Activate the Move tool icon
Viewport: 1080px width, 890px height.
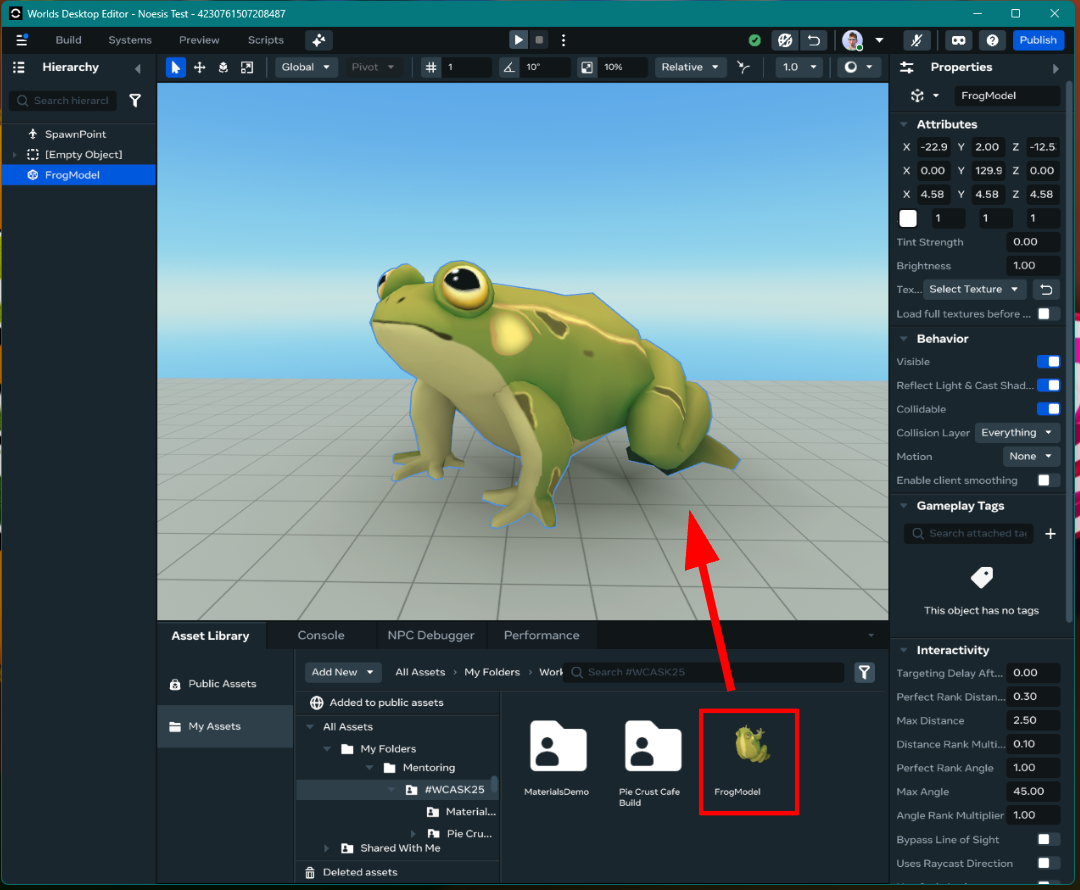pyautogui.click(x=200, y=67)
